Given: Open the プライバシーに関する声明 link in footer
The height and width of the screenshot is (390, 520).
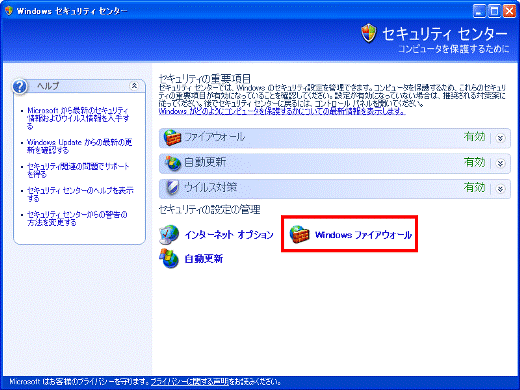Looking at the screenshot, I should coord(189,381).
